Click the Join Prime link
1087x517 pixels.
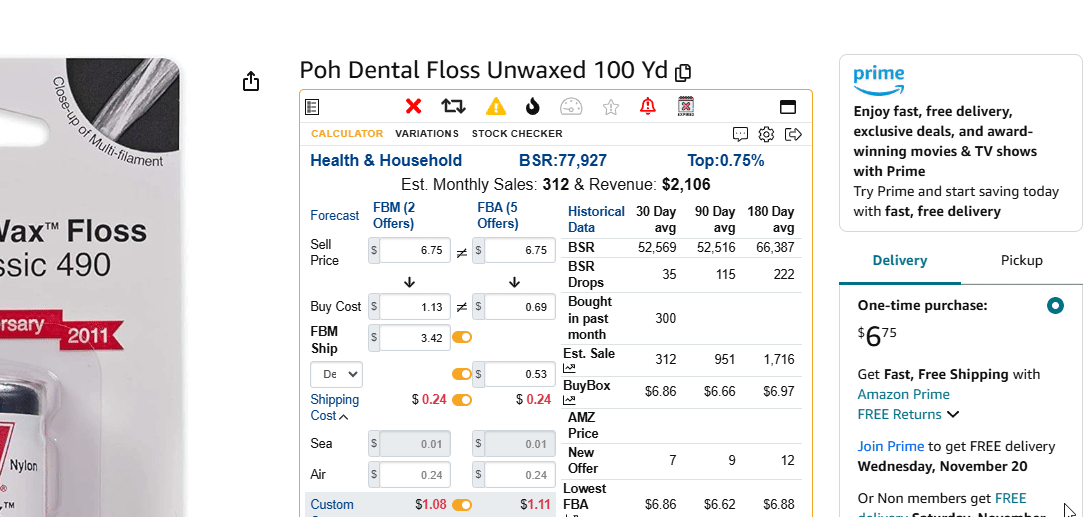890,446
